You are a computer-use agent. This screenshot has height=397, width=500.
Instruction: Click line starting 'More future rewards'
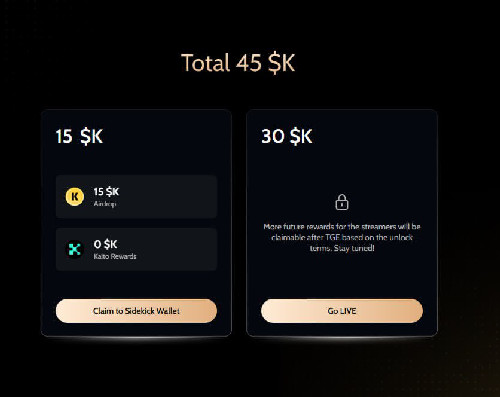(342, 227)
